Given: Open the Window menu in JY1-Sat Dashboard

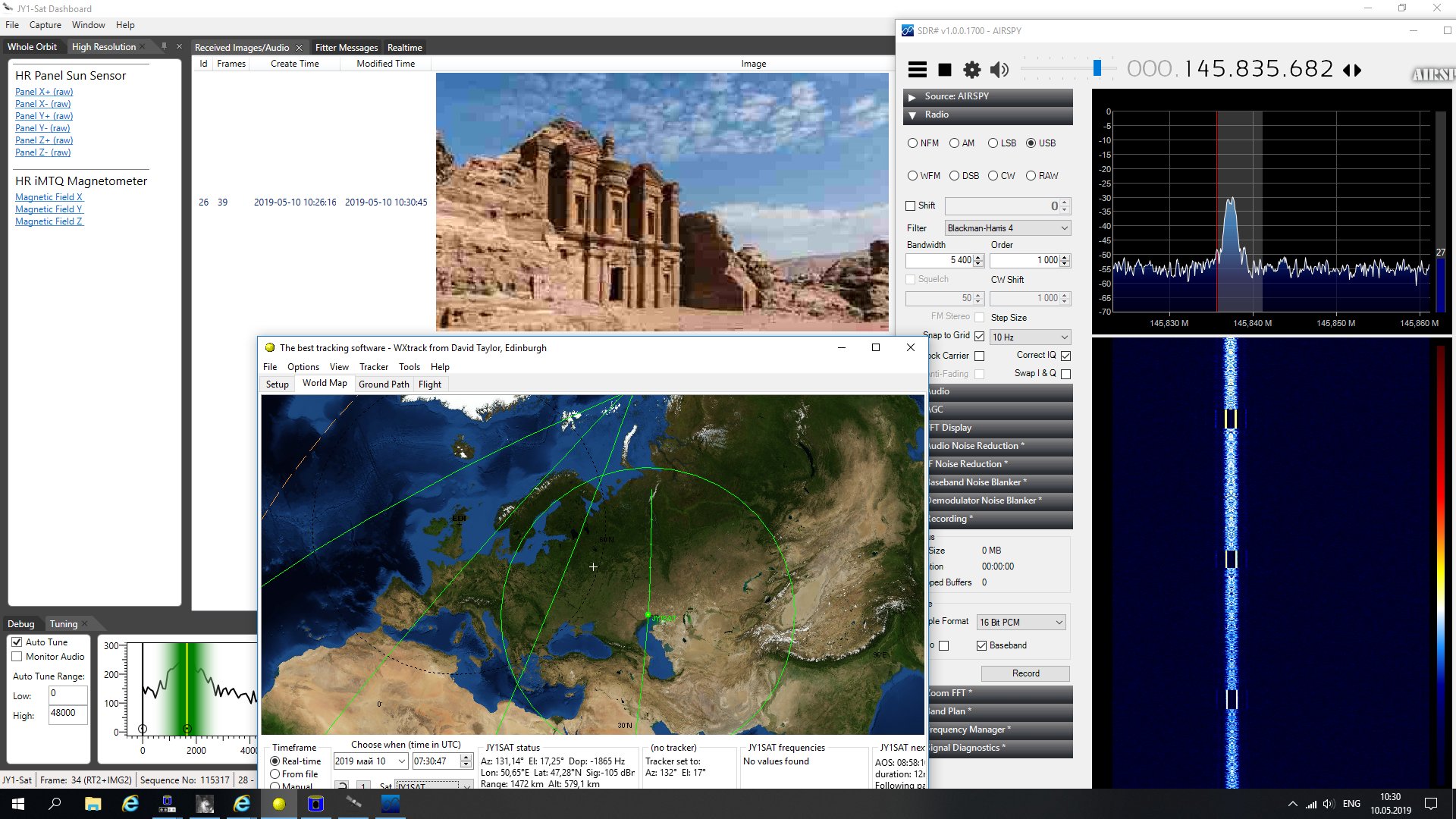Looking at the screenshot, I should pyautogui.click(x=89, y=25).
